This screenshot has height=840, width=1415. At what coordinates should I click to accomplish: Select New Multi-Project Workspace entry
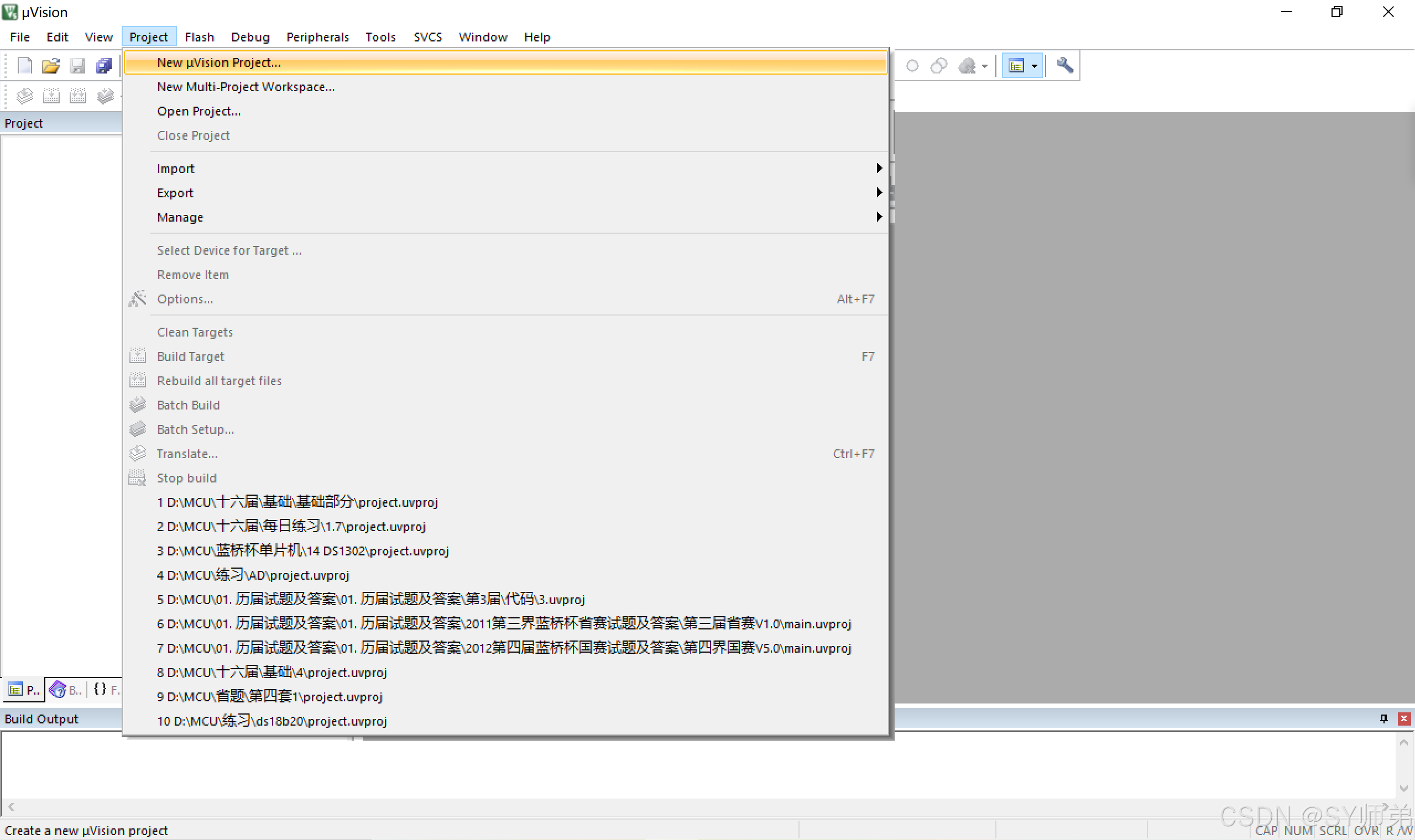coord(505,87)
